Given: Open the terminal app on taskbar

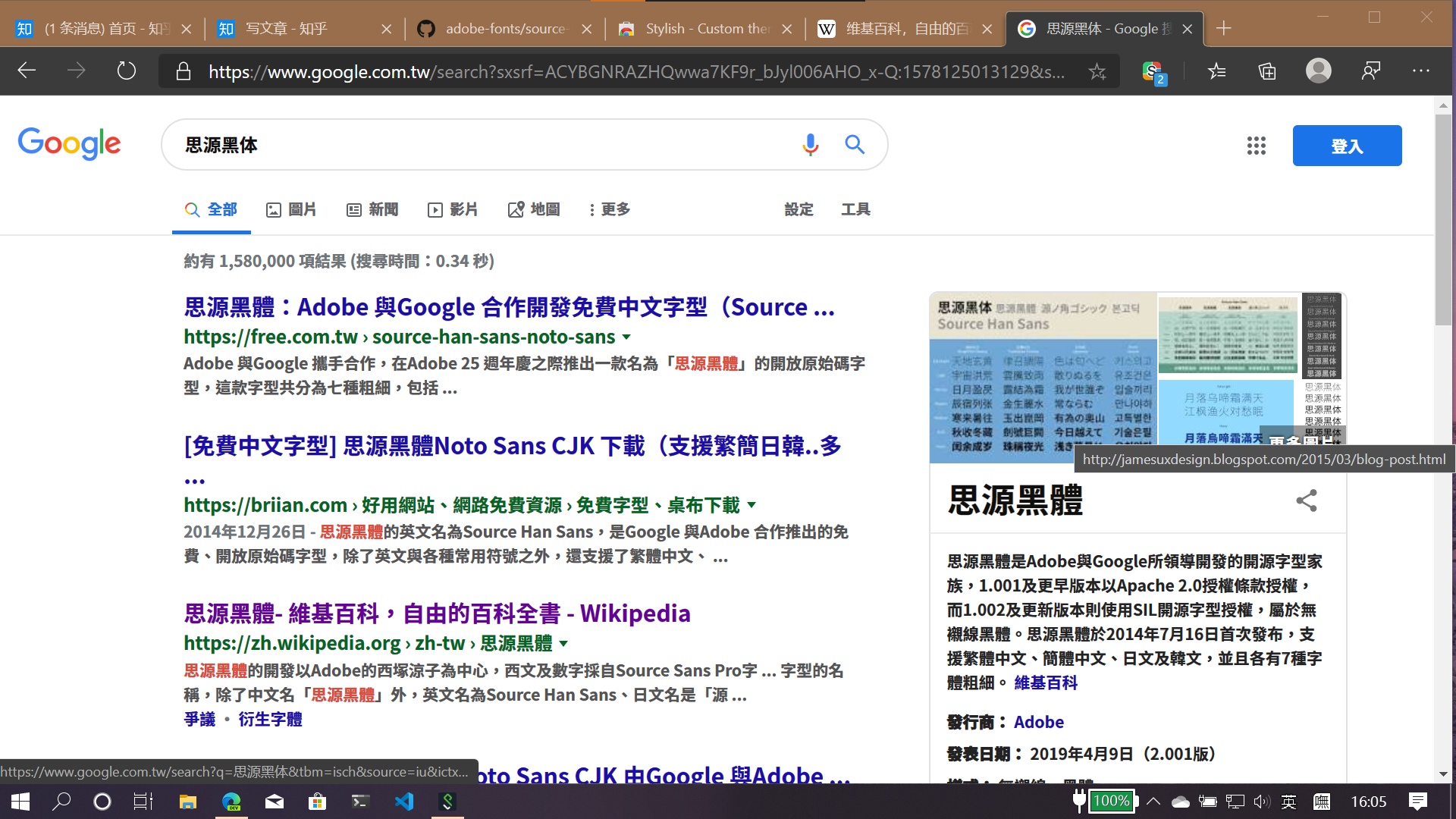Looking at the screenshot, I should point(360,802).
